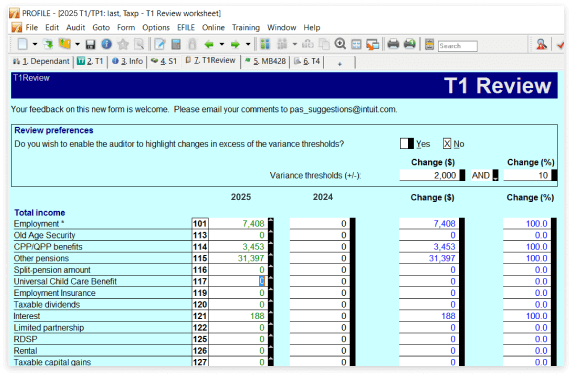Switch to the 6. T4 tab

(x=308, y=61)
